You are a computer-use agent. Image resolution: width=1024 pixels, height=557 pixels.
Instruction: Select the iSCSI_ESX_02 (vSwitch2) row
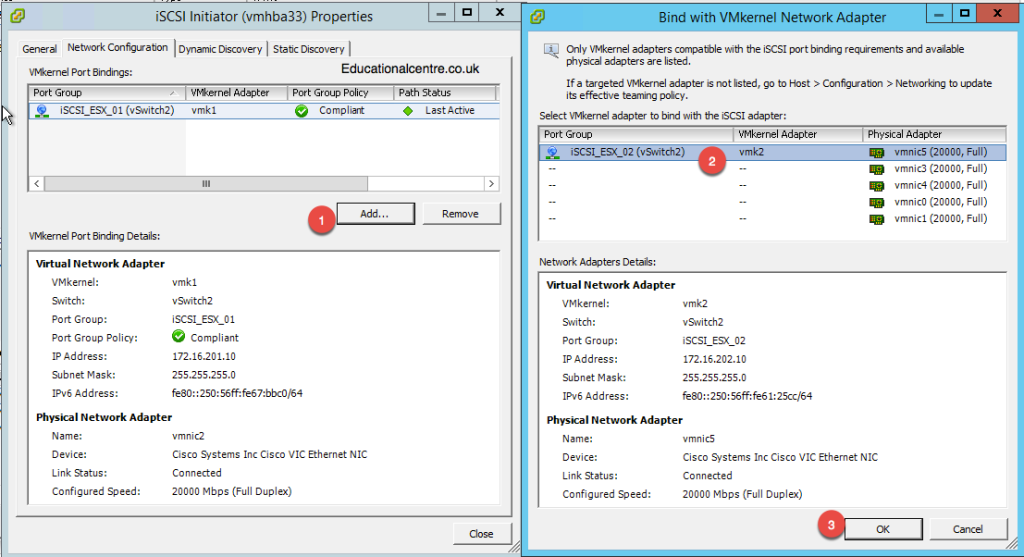[773, 152]
